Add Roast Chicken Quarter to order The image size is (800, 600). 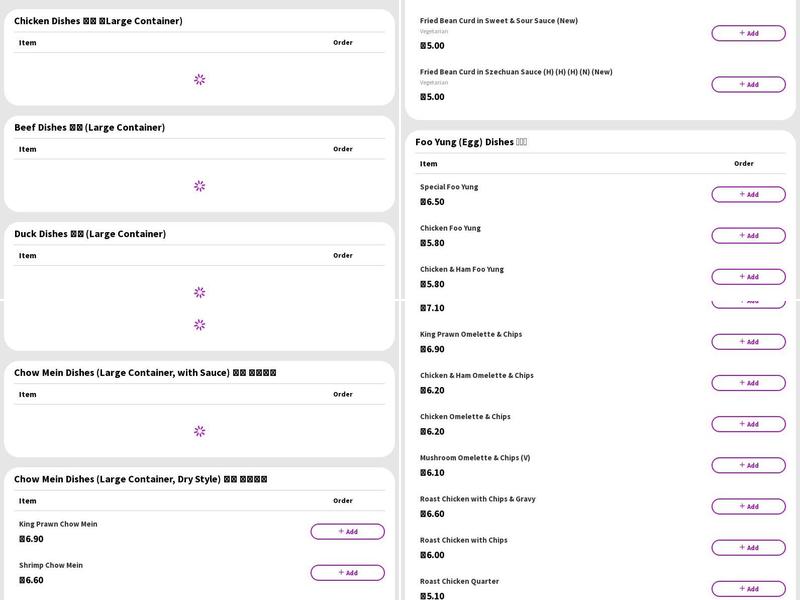point(748,588)
